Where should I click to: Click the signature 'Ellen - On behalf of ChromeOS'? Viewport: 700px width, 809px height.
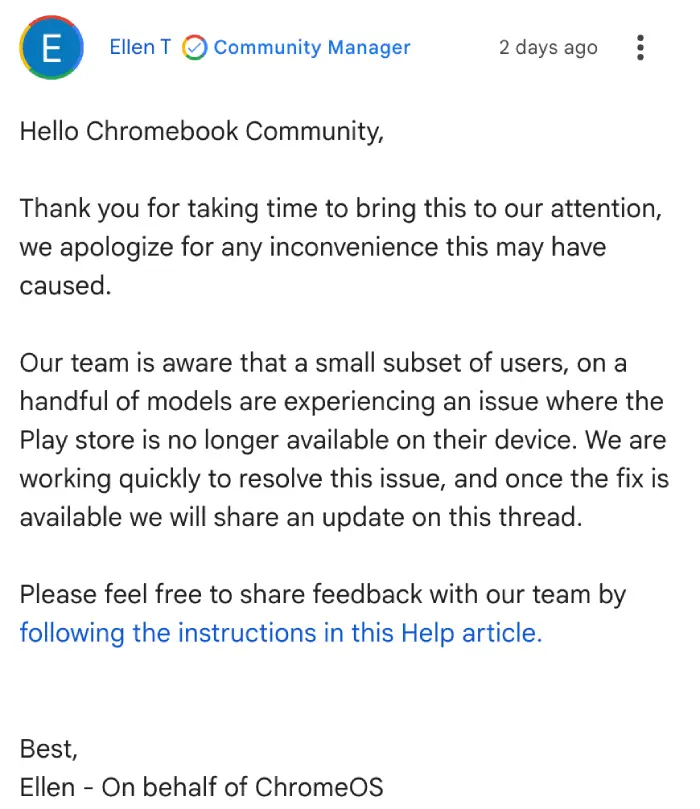202,787
